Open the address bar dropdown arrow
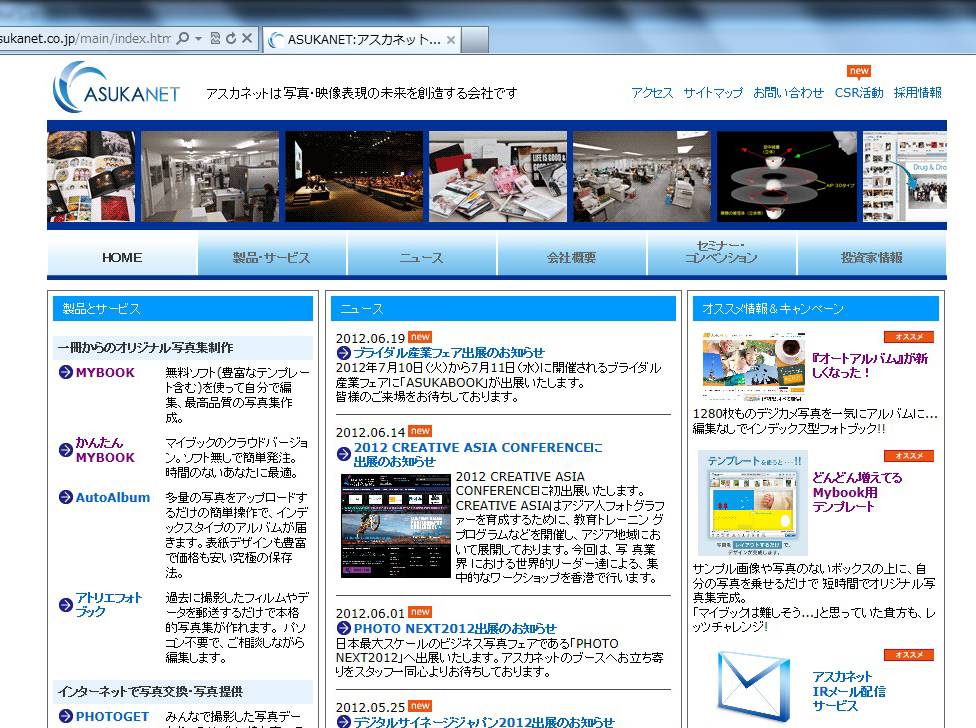 (199, 39)
